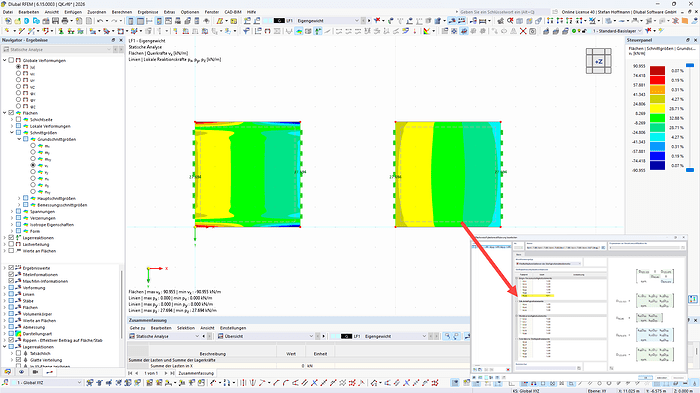Click the keyword search input field
Screen dimensions: 700x393
click(x=504, y=12)
